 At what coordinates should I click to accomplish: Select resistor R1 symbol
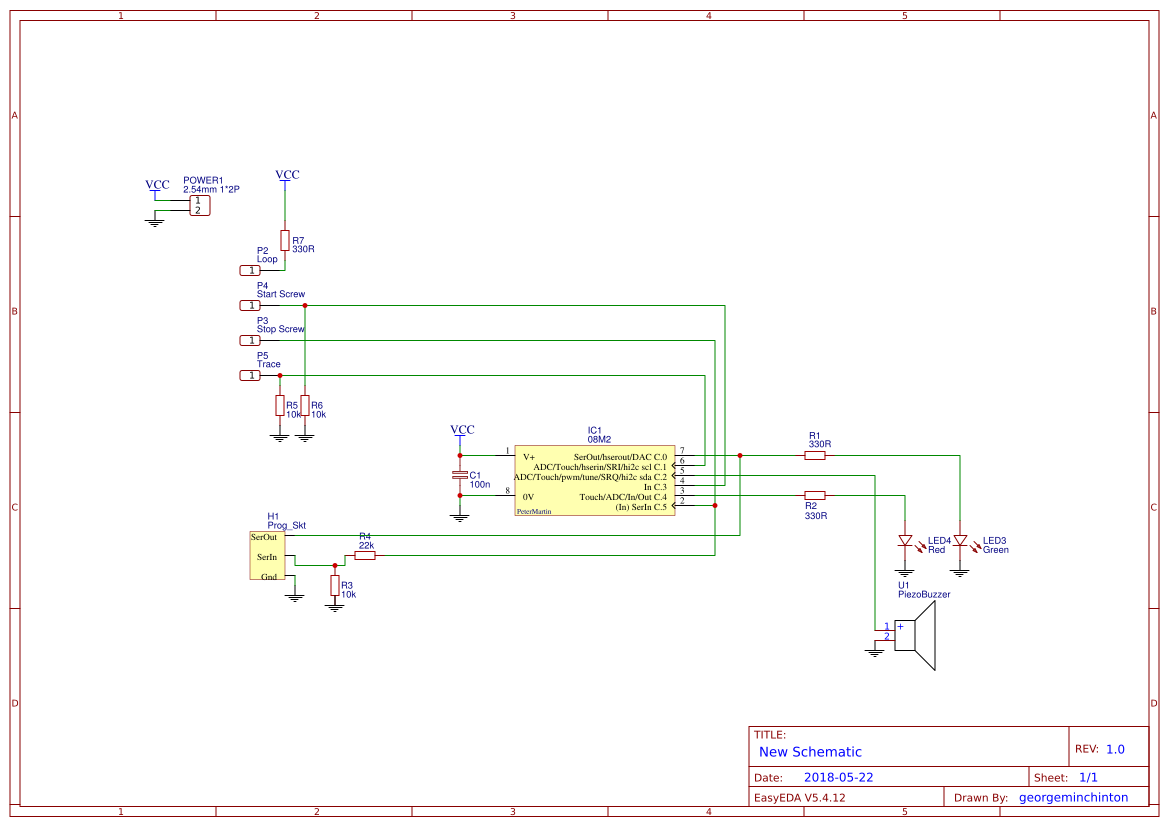[815, 456]
